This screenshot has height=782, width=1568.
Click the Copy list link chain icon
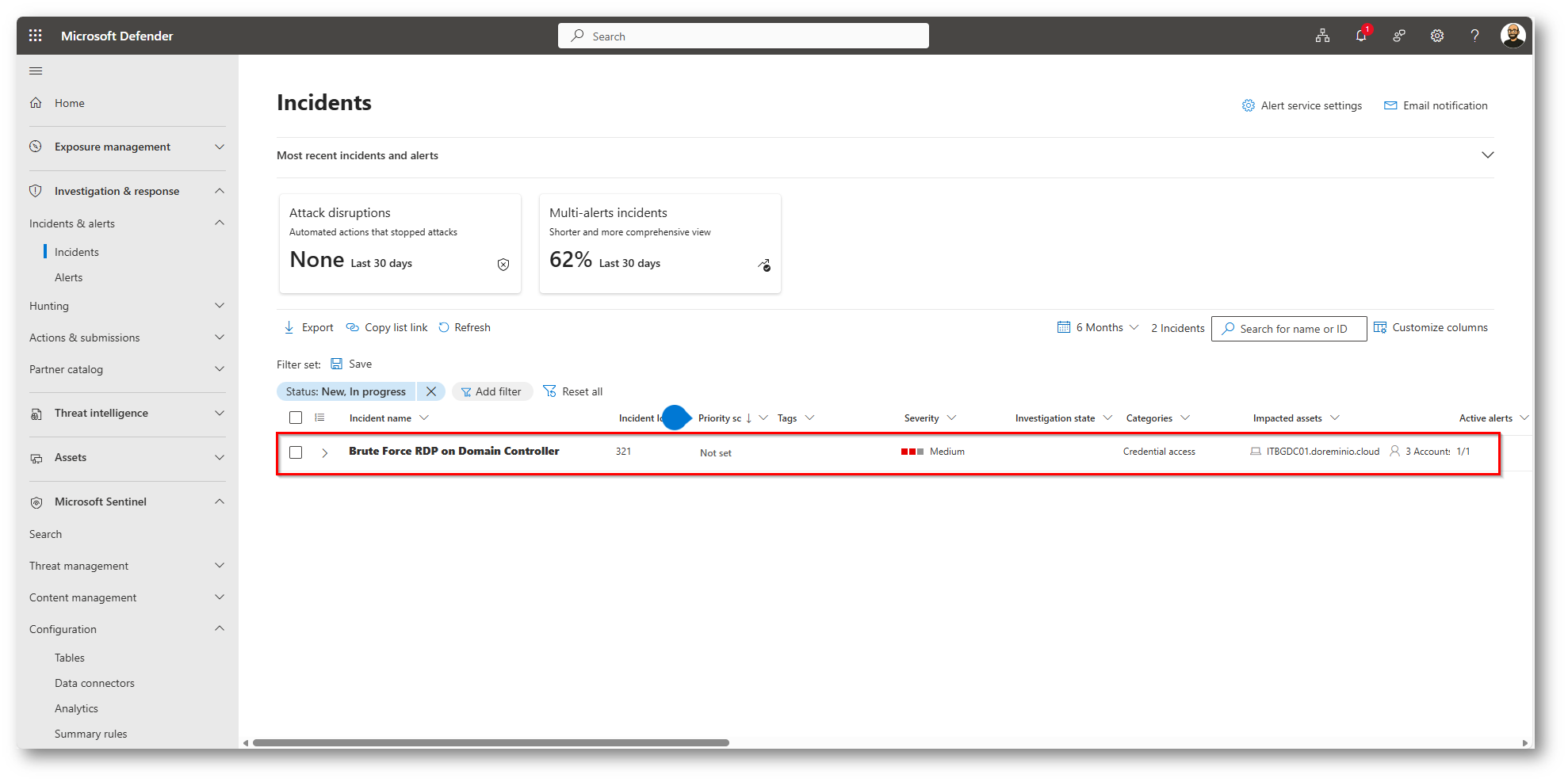(353, 327)
